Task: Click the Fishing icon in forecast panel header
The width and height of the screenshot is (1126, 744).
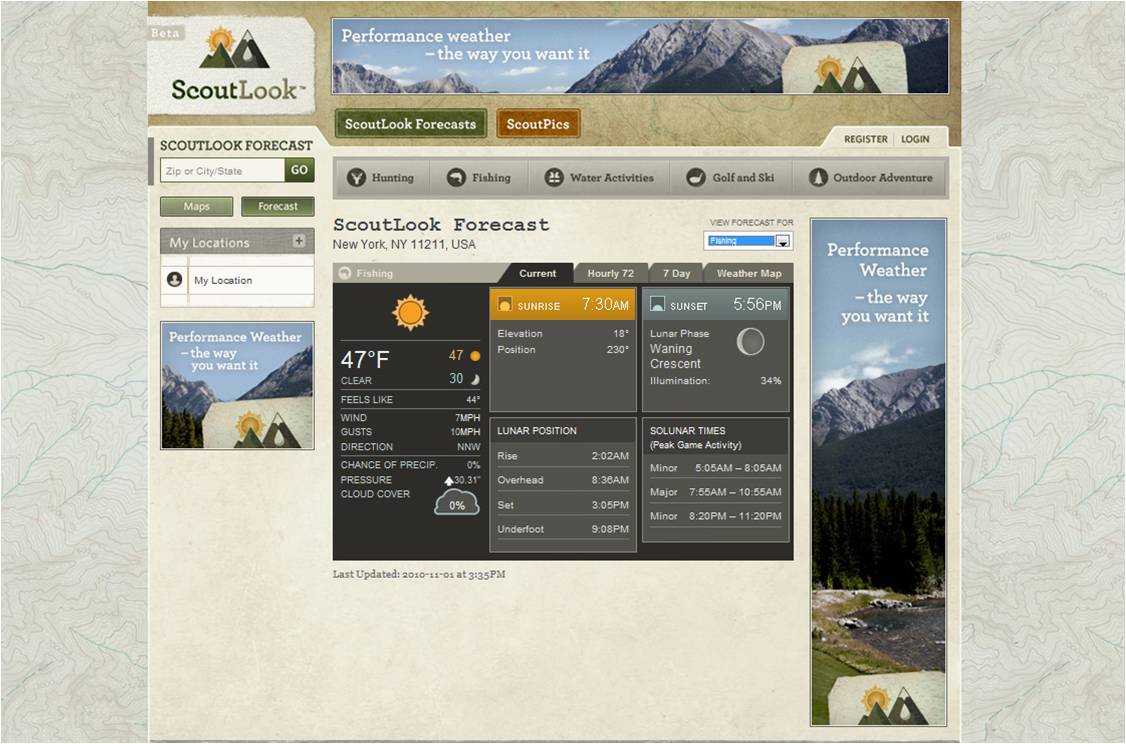Action: (x=345, y=273)
